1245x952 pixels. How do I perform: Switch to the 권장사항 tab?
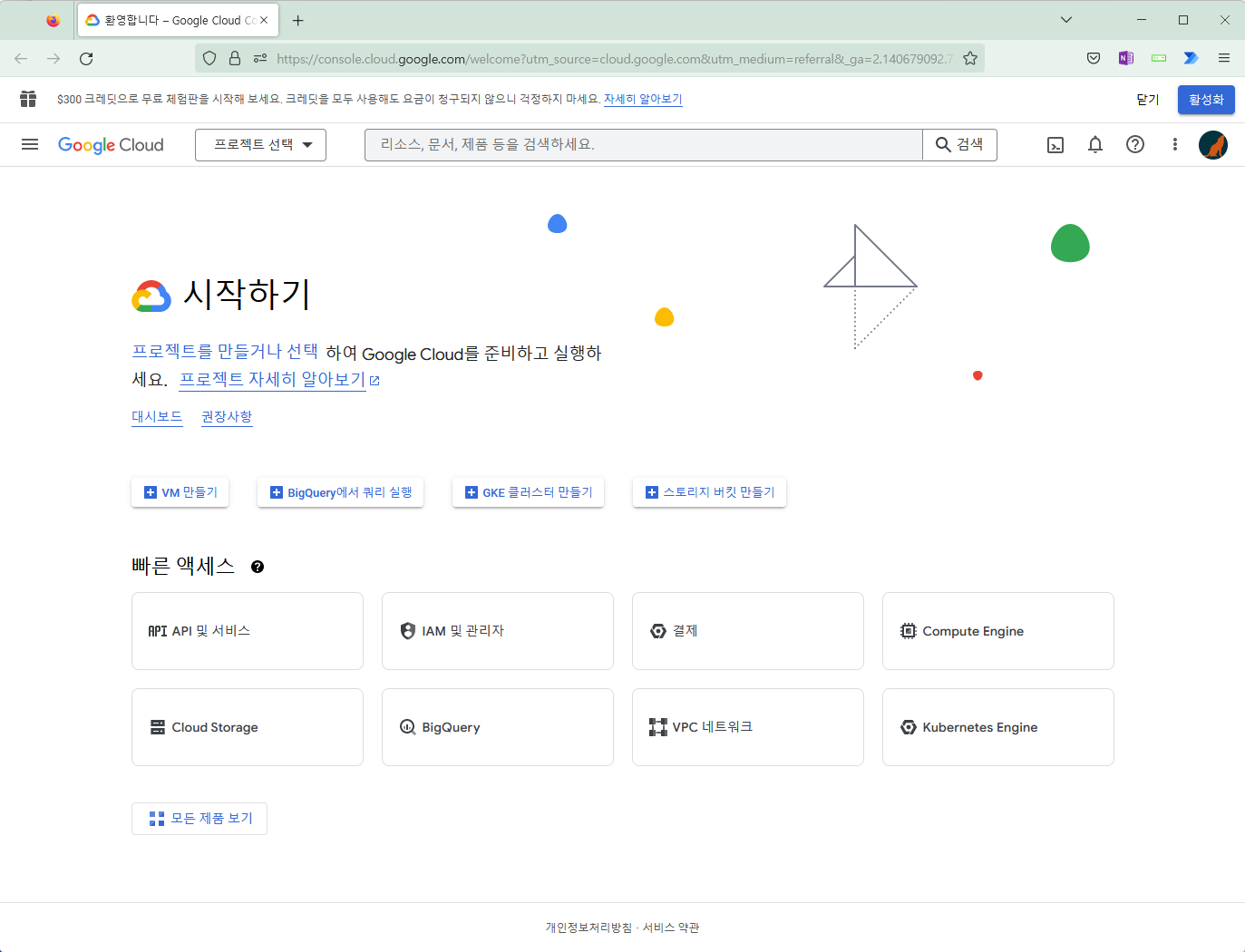[x=227, y=416]
